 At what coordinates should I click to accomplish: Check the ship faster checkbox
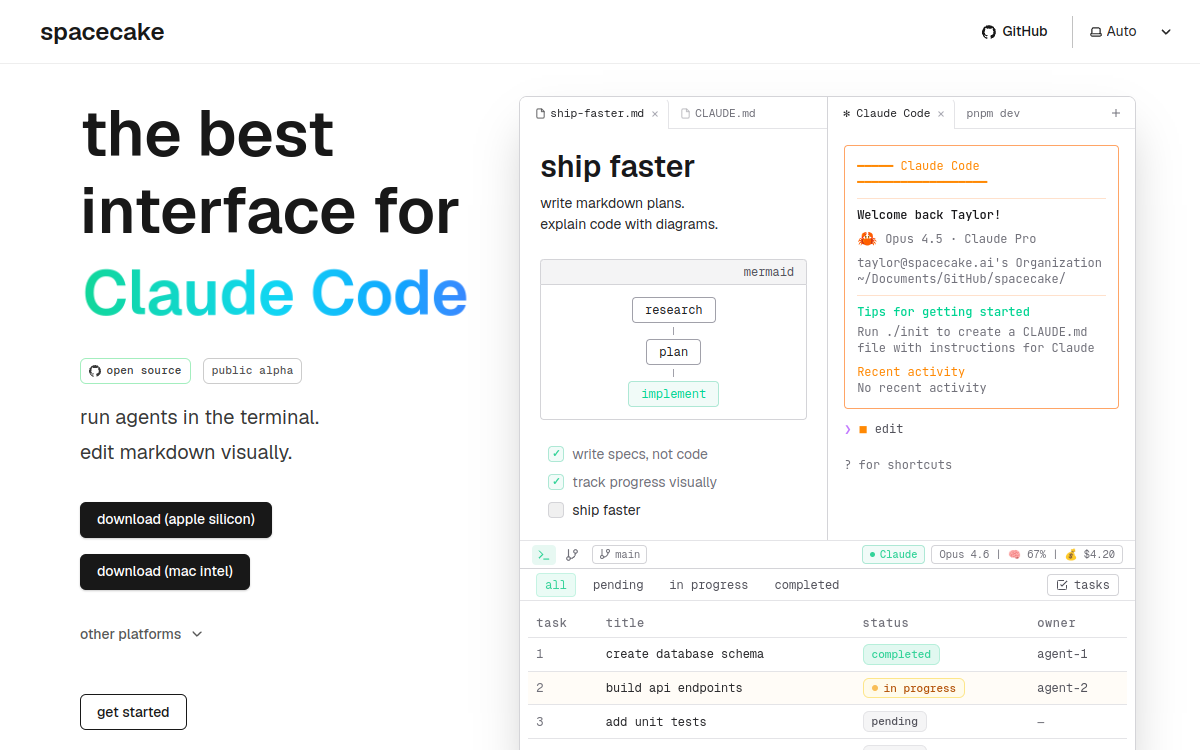point(556,510)
